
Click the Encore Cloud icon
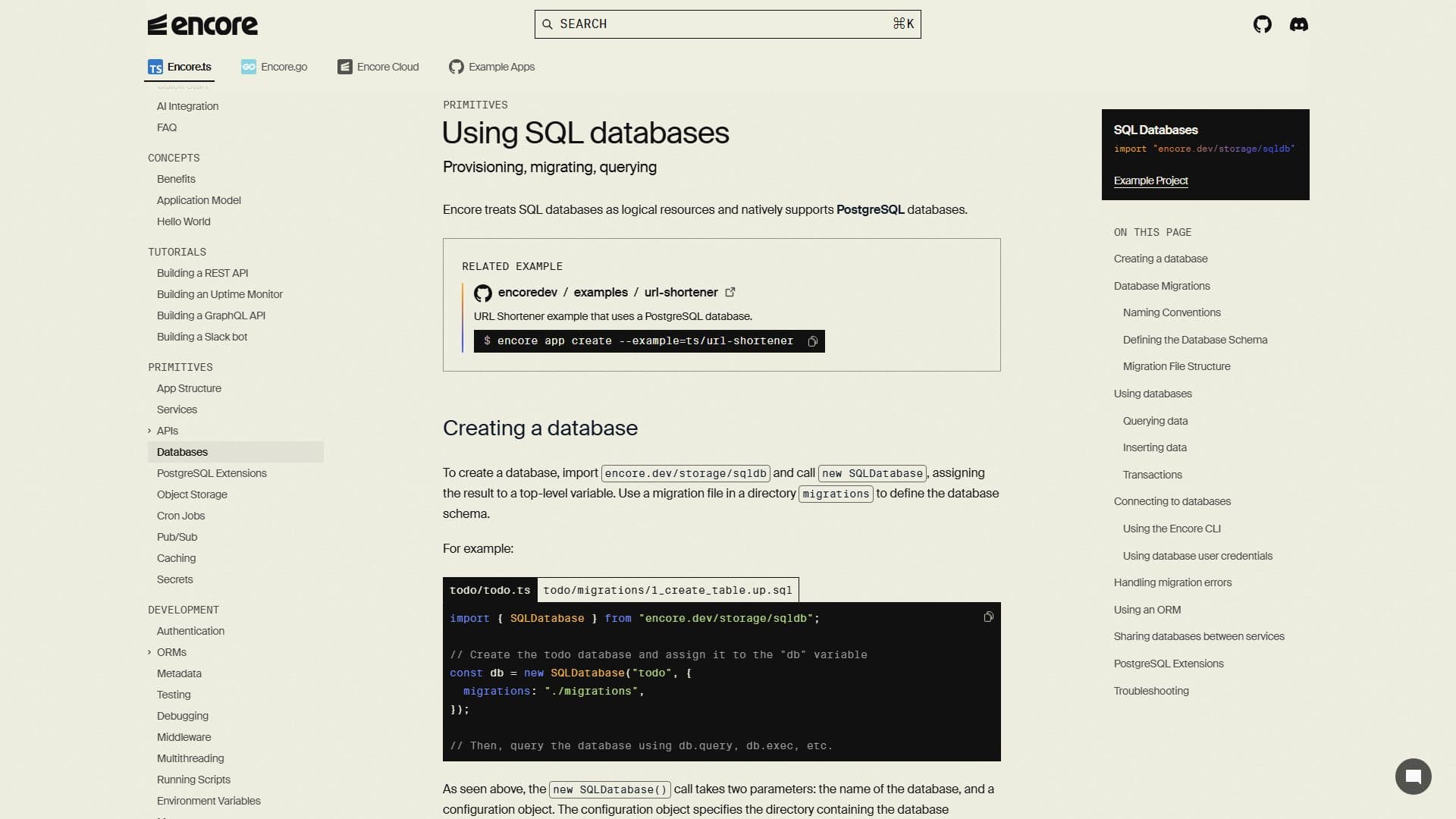tap(345, 67)
